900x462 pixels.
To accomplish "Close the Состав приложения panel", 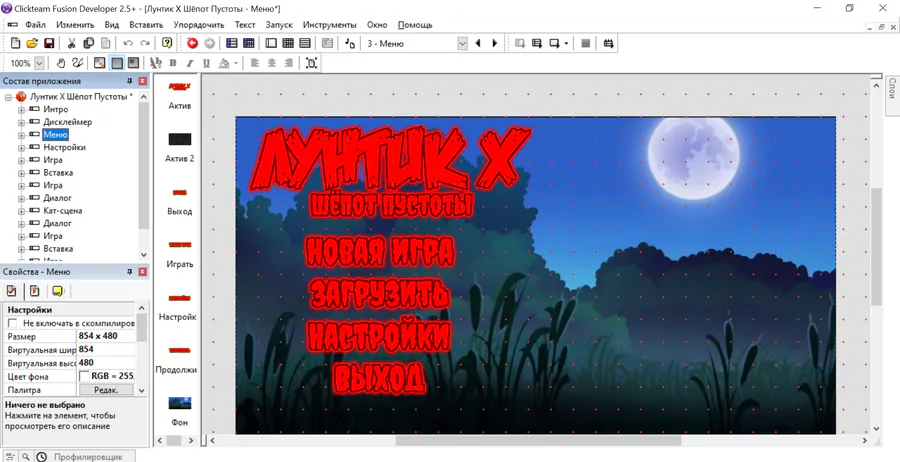I will tap(142, 81).
